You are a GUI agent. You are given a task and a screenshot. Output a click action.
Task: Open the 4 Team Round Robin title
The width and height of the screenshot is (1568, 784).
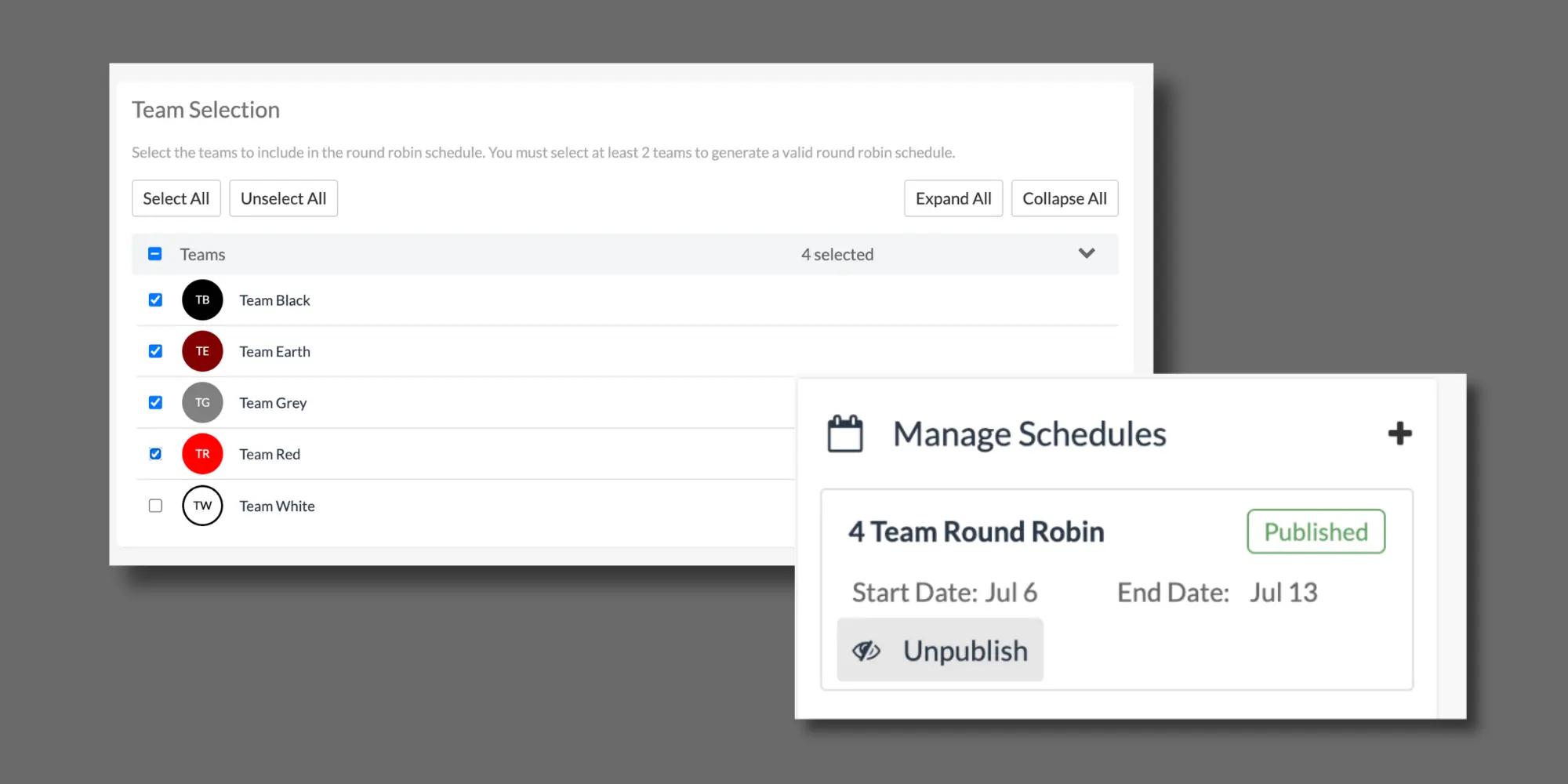coord(976,532)
